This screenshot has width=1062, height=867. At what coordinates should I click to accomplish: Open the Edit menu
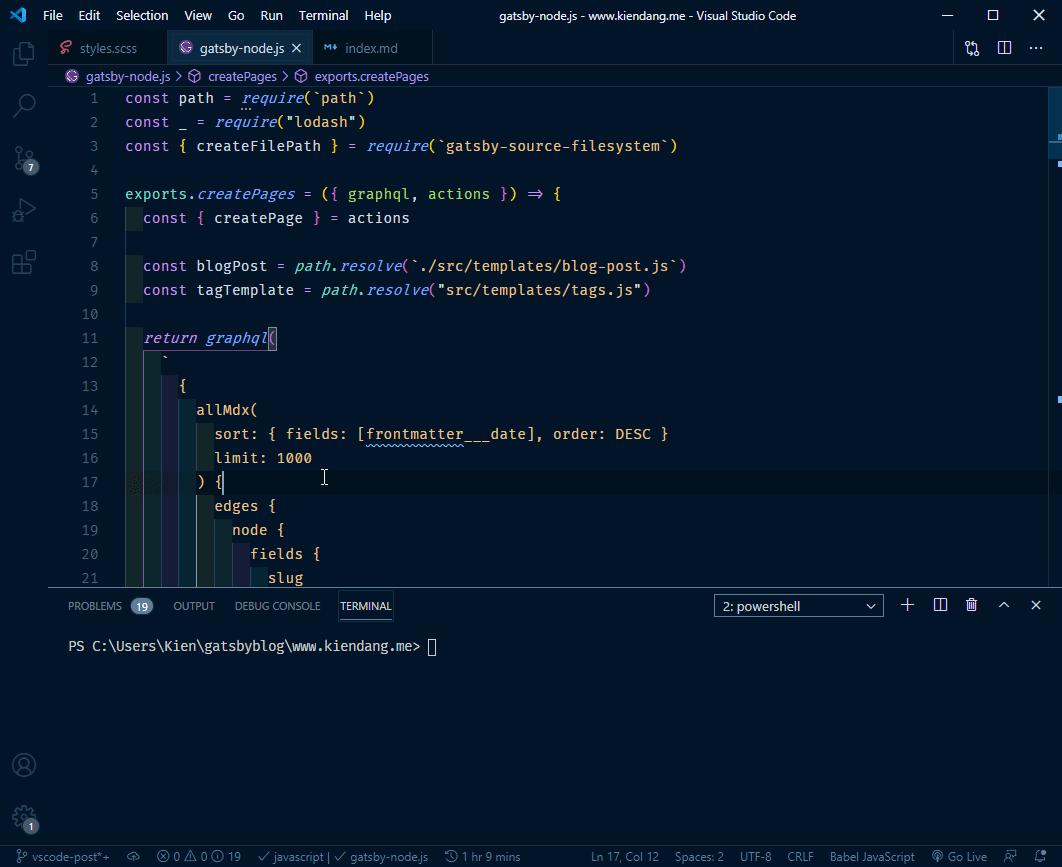coord(89,15)
